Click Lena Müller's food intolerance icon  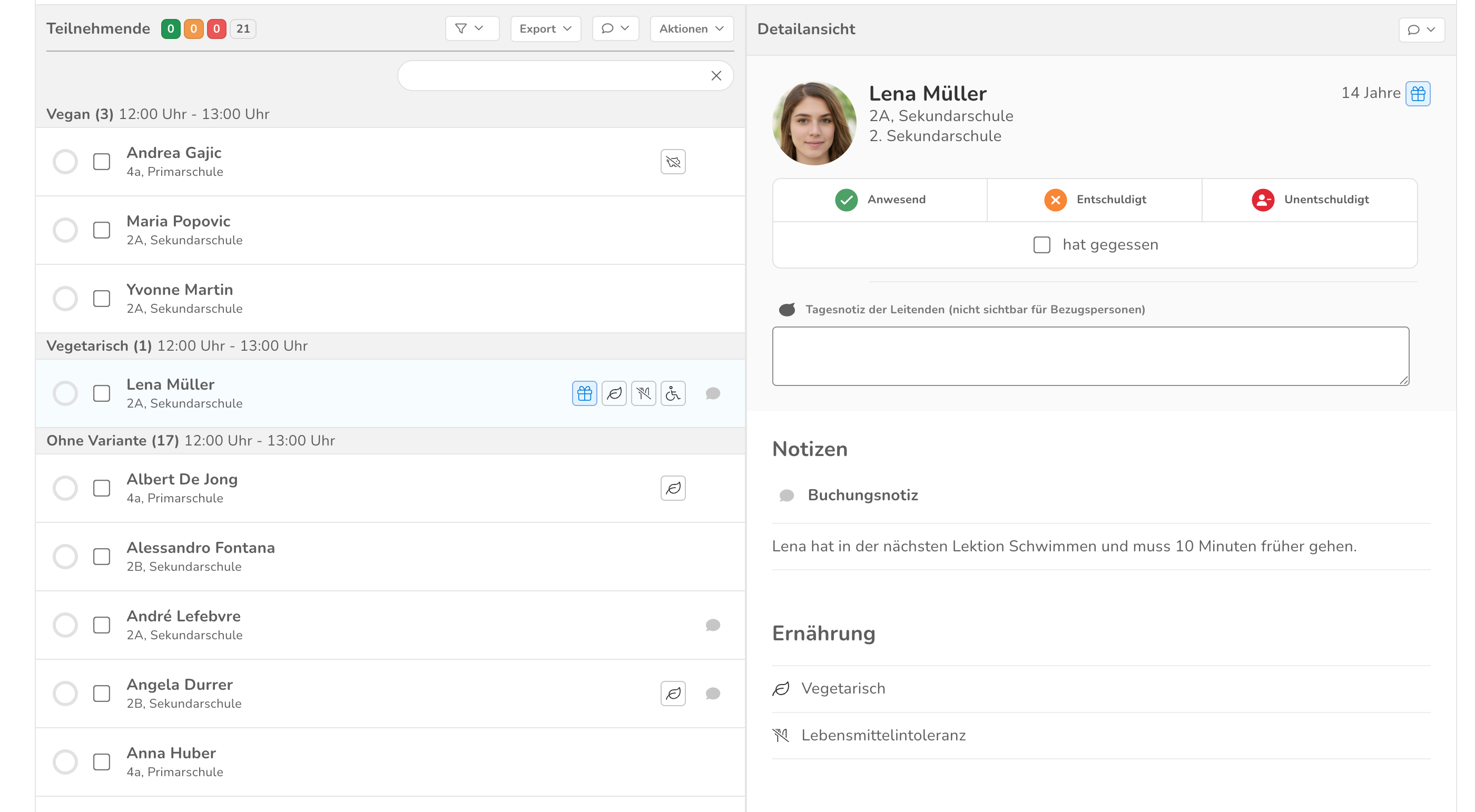643,393
